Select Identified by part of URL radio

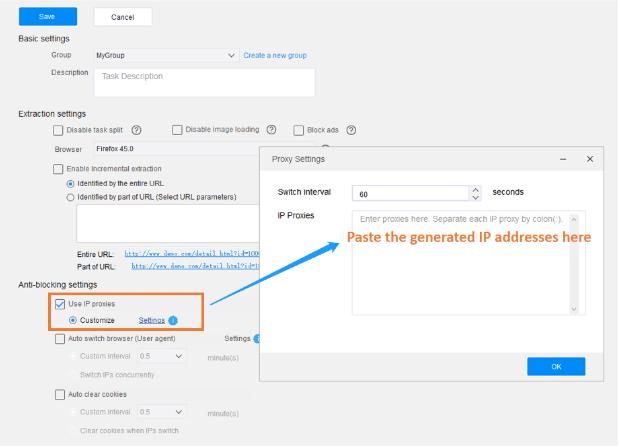pyautogui.click(x=70, y=197)
